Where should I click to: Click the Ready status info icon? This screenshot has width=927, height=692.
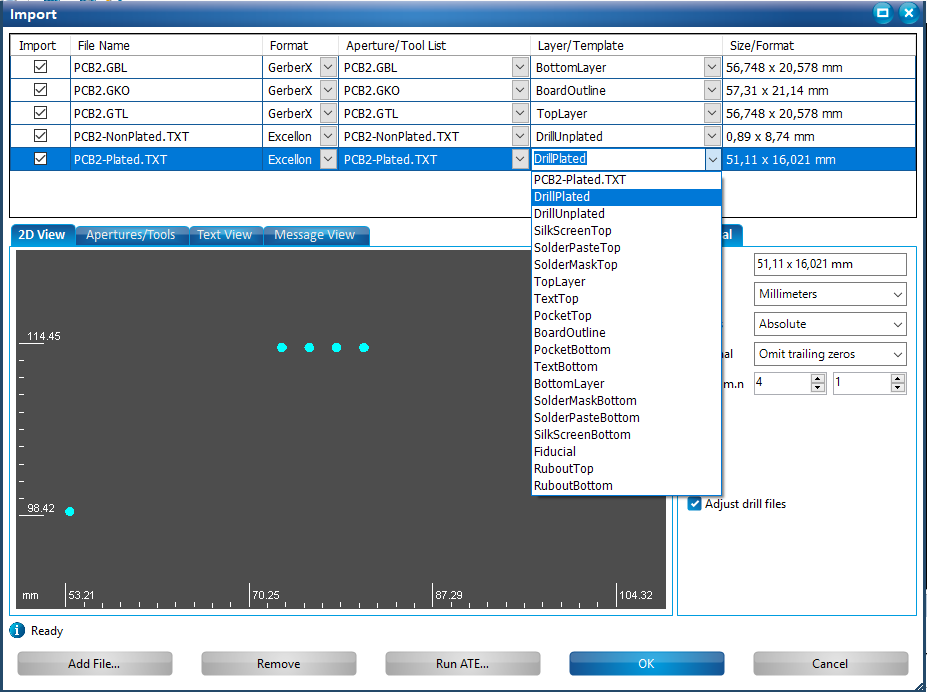[17, 631]
